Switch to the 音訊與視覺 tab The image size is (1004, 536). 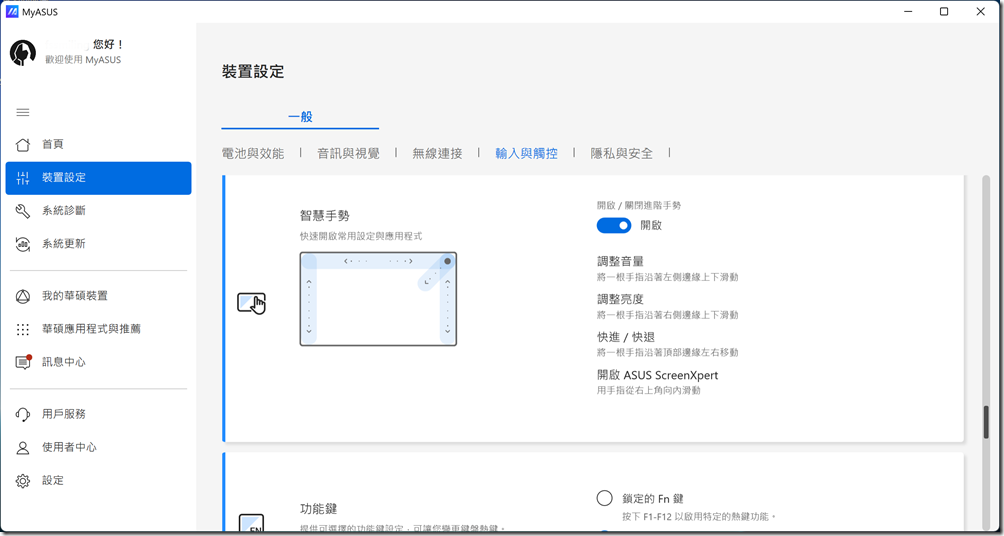(348, 153)
